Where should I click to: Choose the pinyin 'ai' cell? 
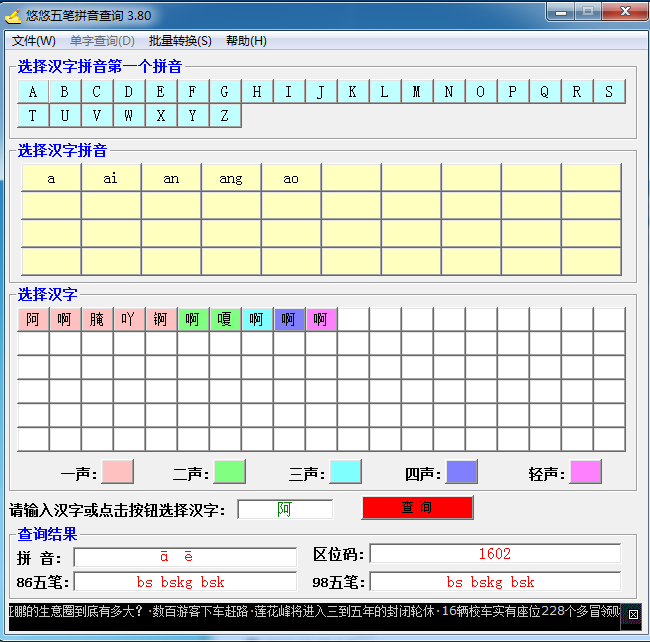tap(111, 178)
